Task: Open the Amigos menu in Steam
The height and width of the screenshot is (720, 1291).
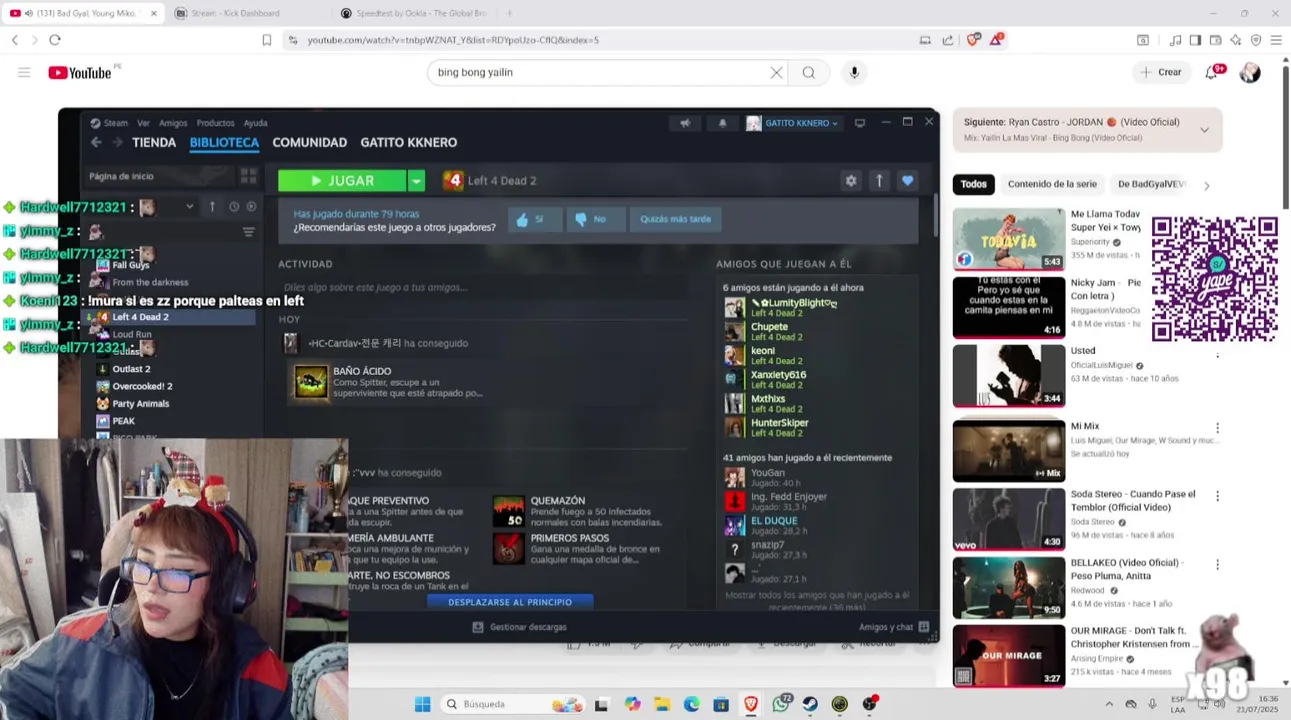Action: click(173, 123)
